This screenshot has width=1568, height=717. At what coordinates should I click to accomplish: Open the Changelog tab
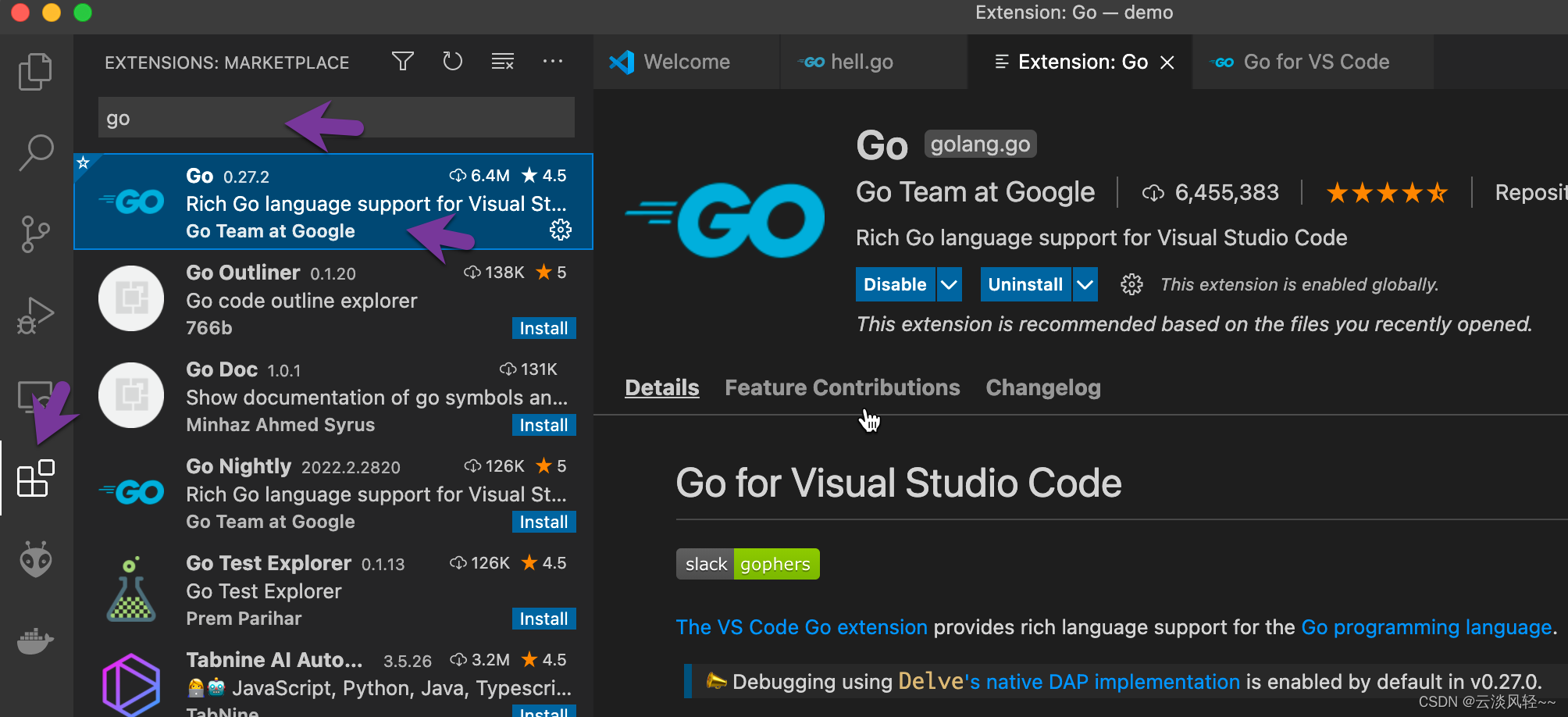click(x=1043, y=387)
